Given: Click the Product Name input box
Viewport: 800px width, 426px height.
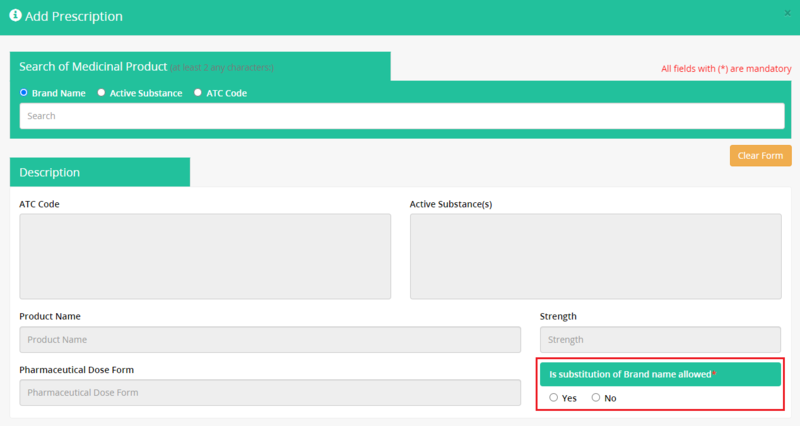Looking at the screenshot, I should 270,340.
